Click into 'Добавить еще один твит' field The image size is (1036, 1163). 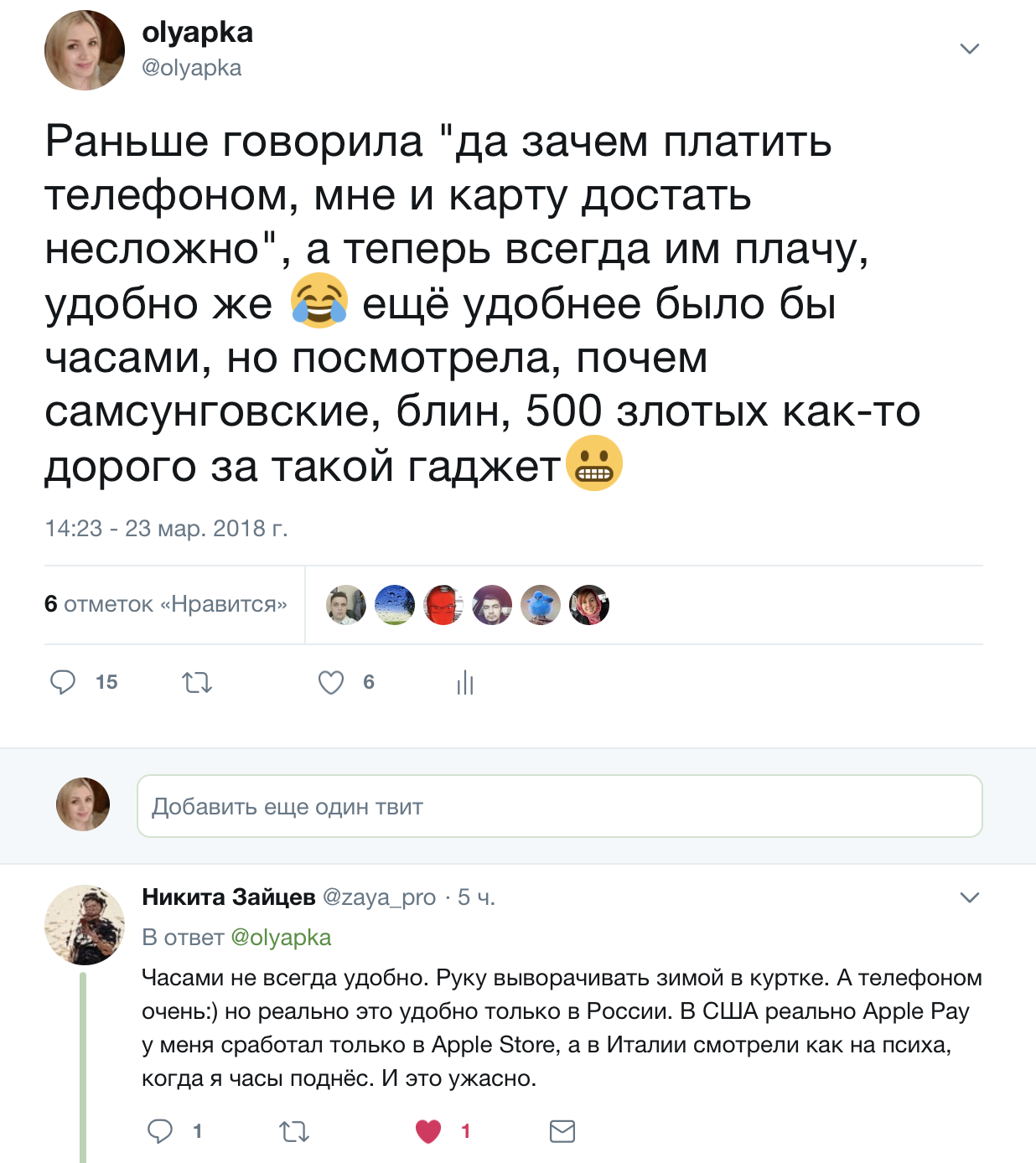(x=559, y=806)
